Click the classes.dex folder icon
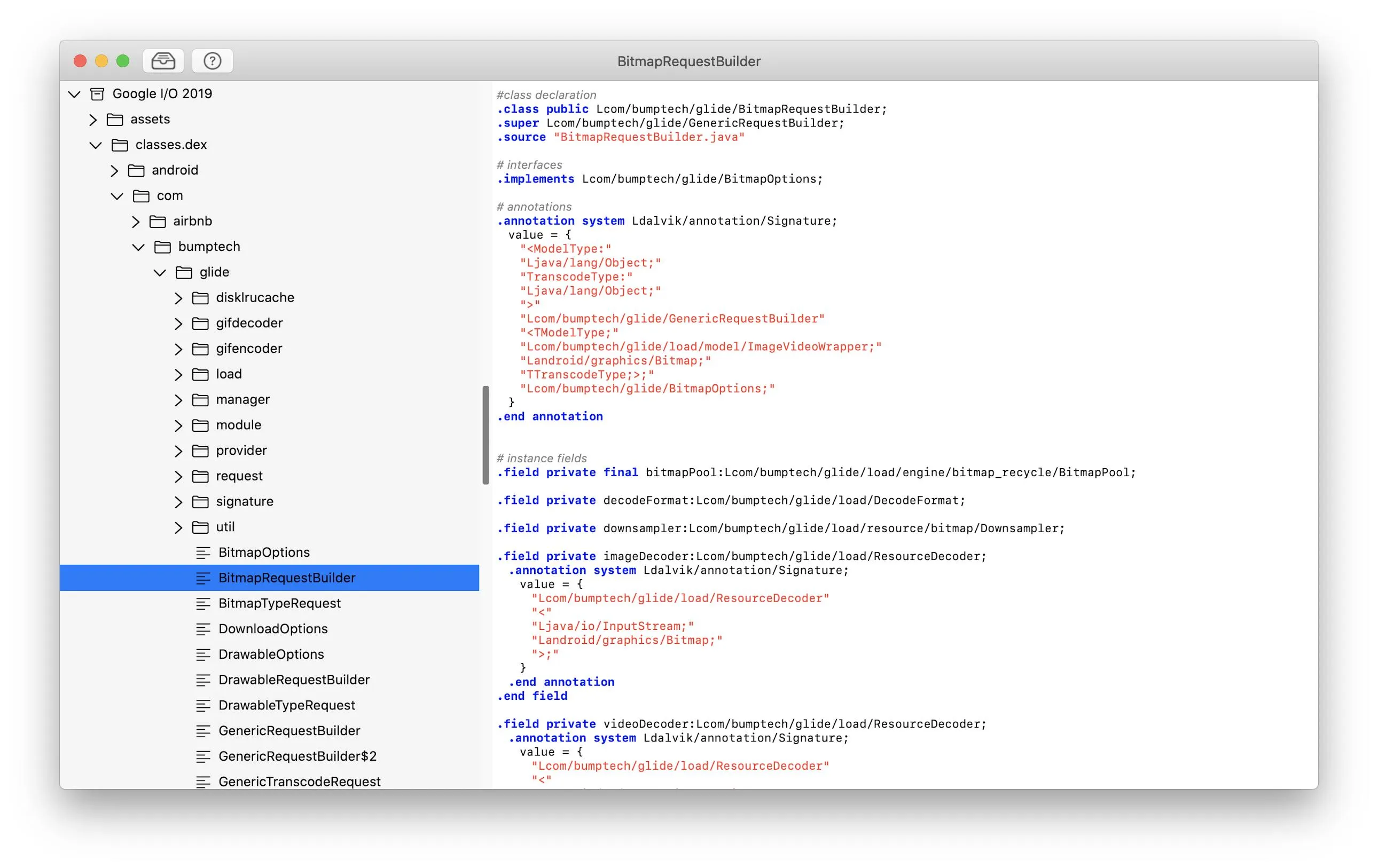 click(120, 145)
